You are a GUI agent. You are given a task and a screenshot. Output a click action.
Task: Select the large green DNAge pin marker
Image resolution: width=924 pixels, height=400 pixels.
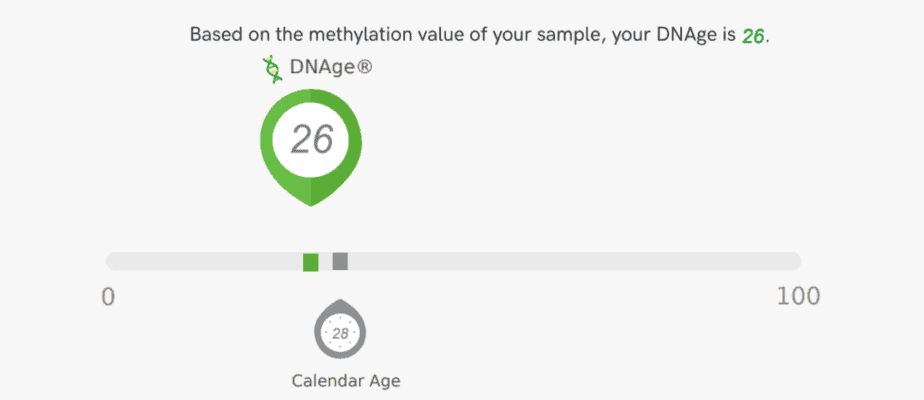(x=311, y=147)
